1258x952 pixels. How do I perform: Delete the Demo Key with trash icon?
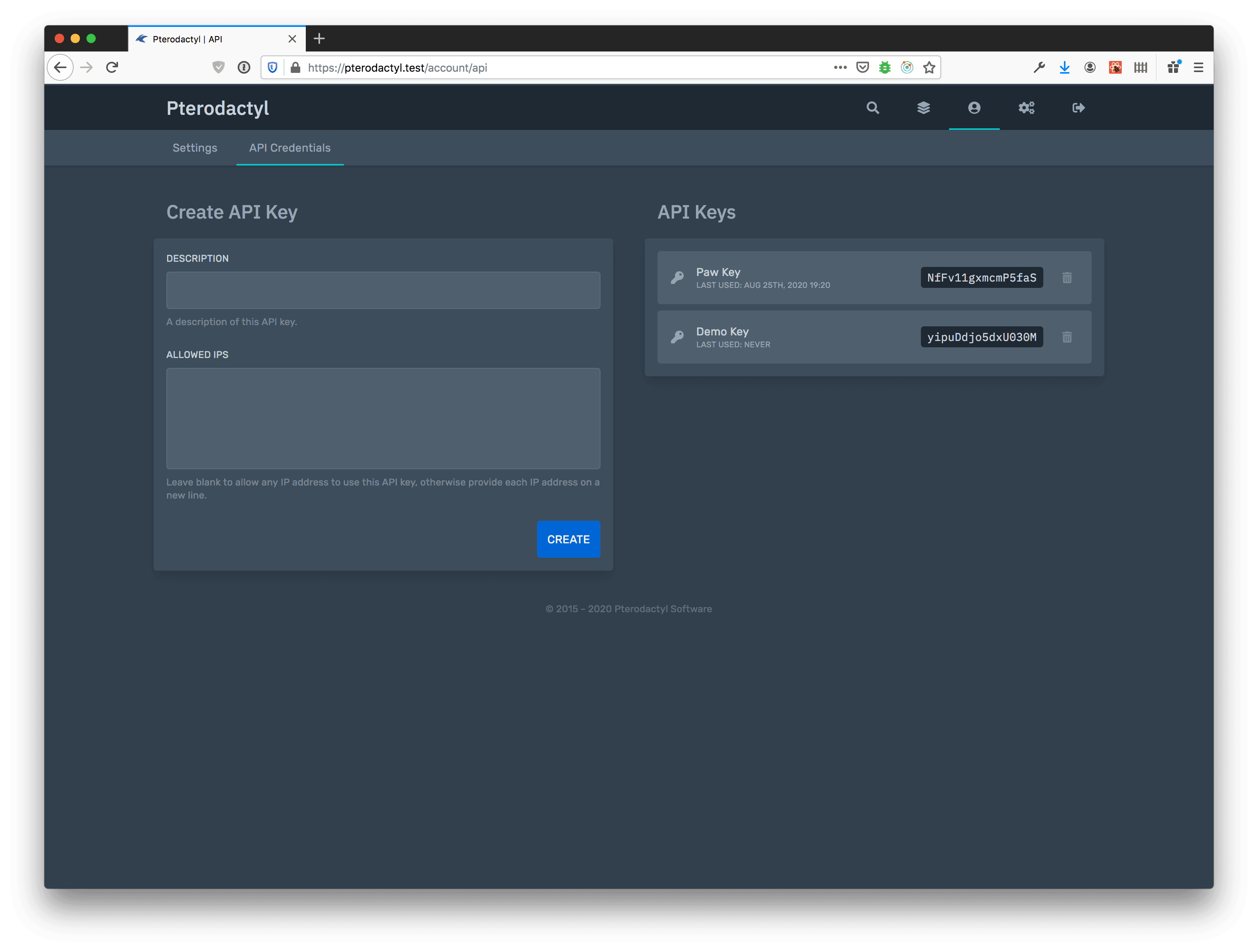(x=1067, y=337)
